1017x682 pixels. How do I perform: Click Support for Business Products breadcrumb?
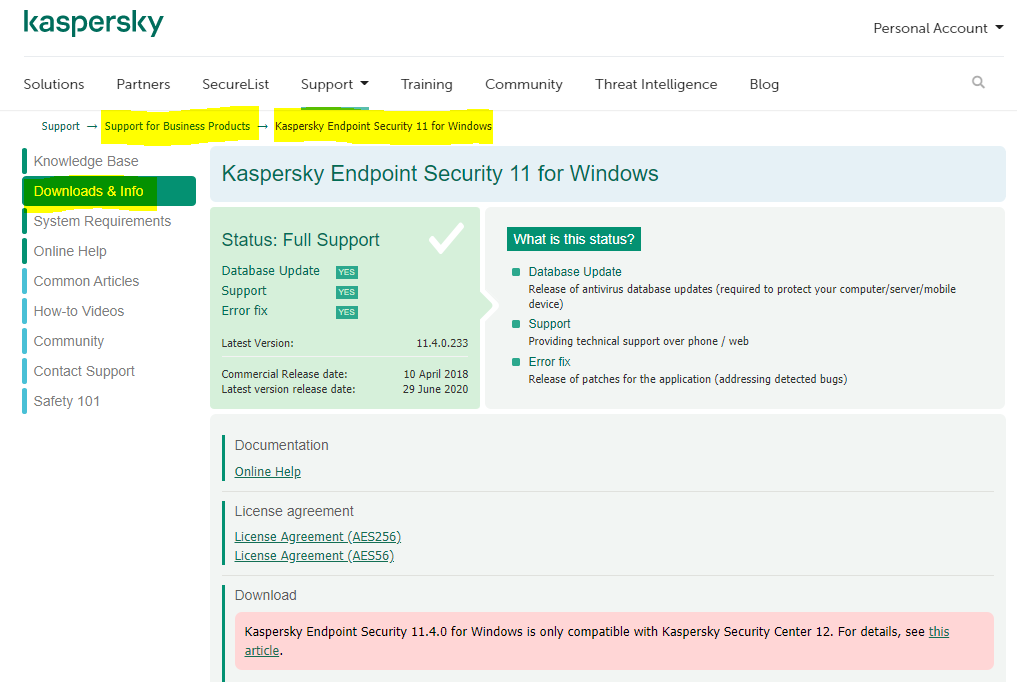click(x=177, y=127)
